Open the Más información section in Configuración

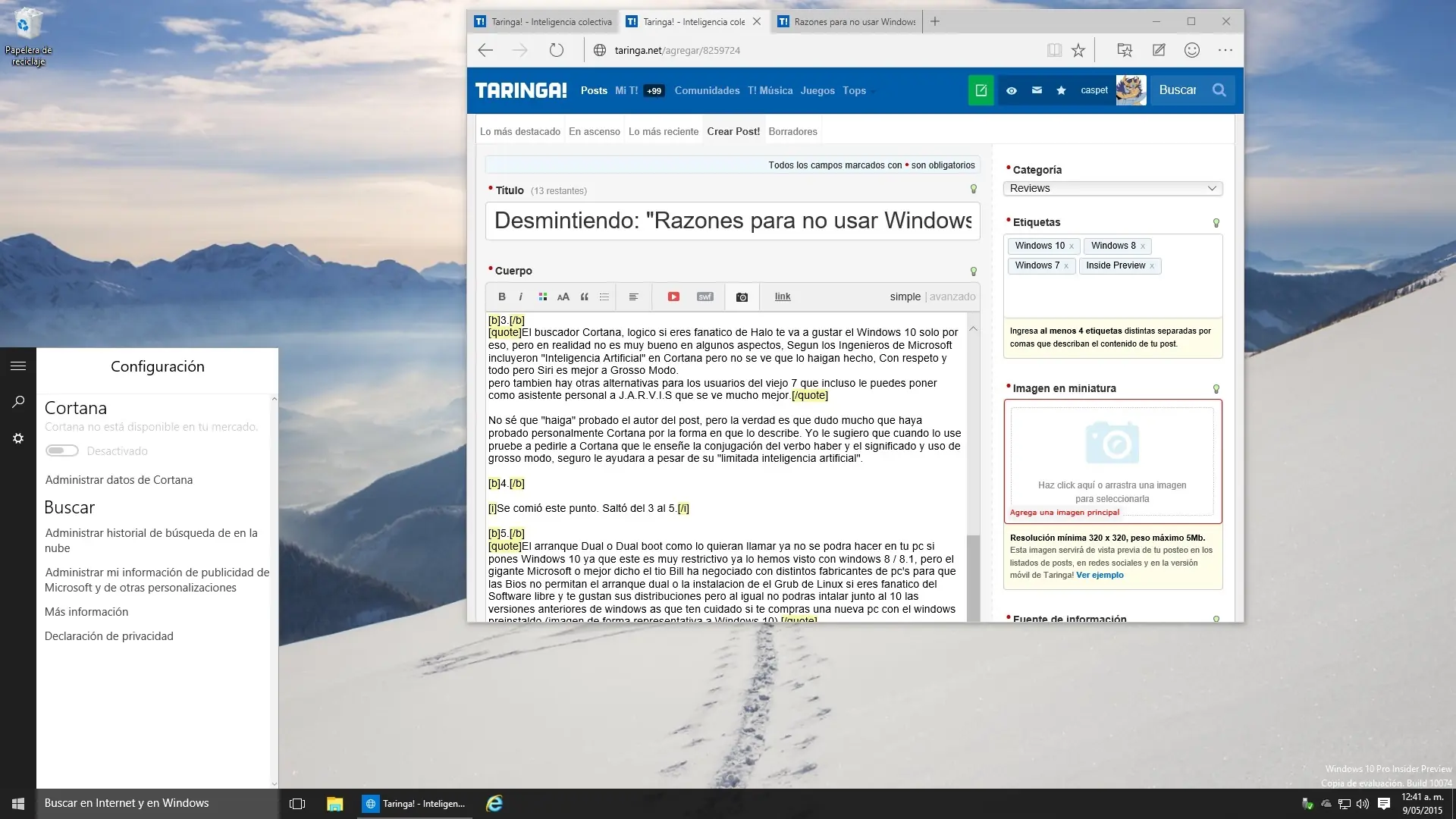[86, 611]
